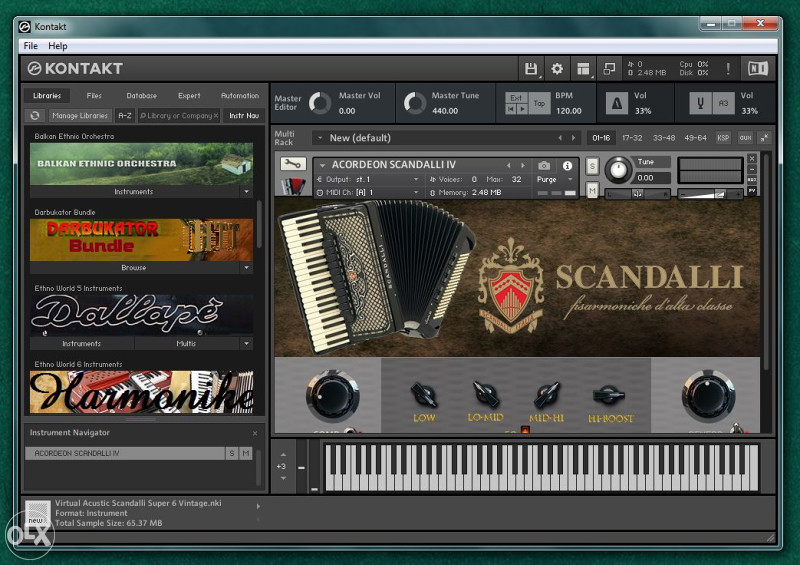Screen dimensions: 800x565
Task: Click Instruments under Balkan Ethnic Orchestra
Action: click(134, 192)
